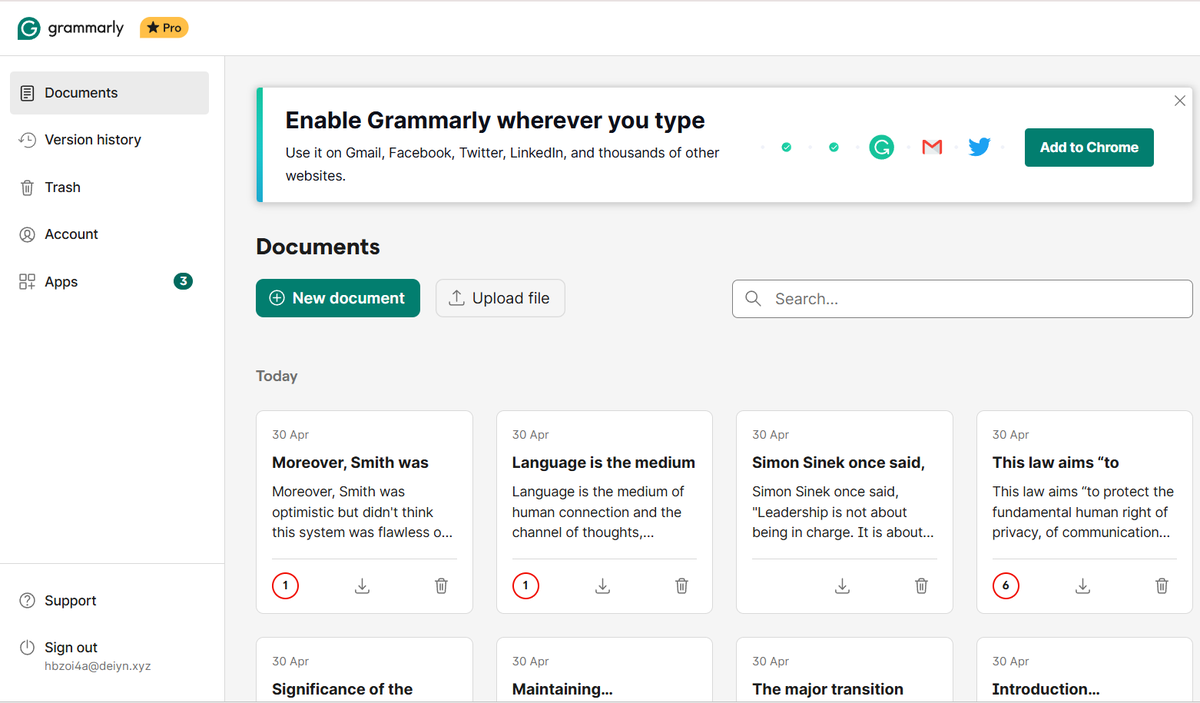Focus the Search documents field
This screenshot has width=1200, height=703.
coord(962,299)
